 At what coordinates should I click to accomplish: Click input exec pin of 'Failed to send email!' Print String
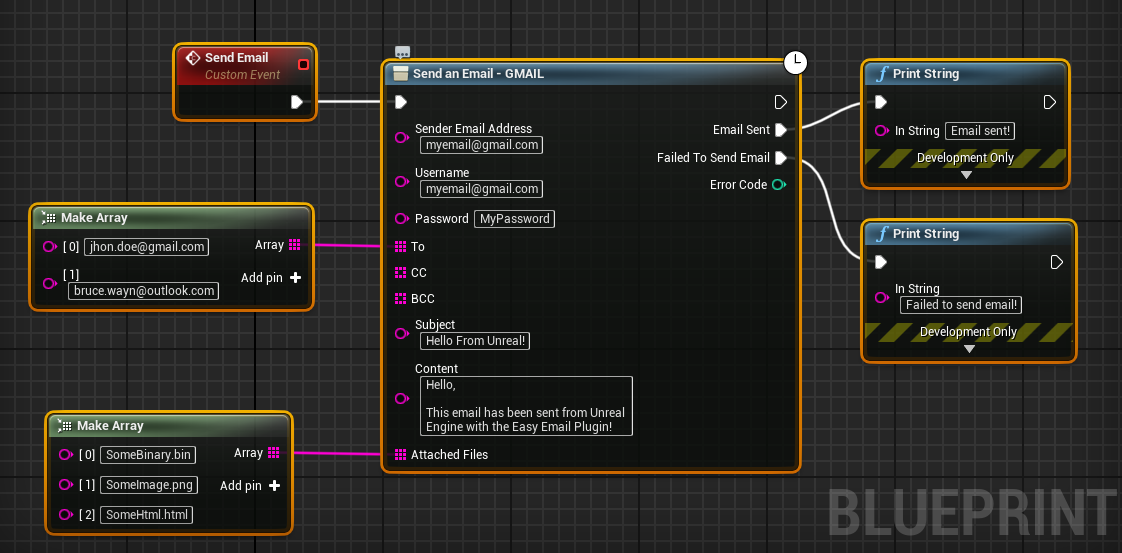click(881, 262)
